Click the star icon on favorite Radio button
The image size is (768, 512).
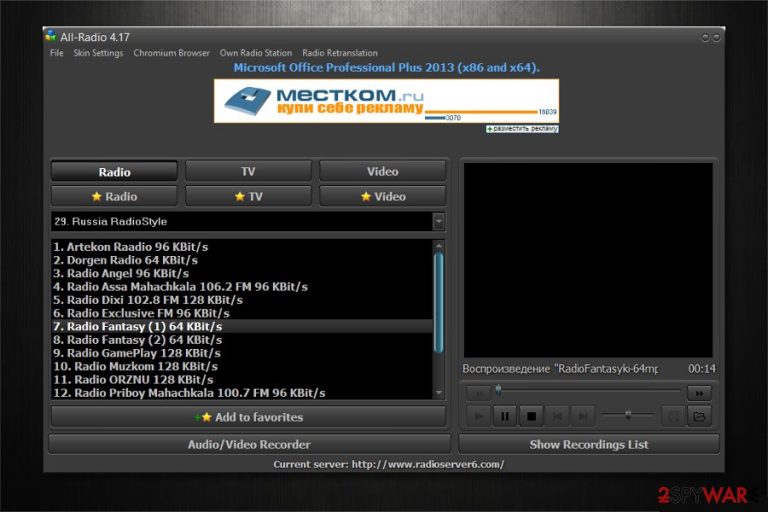pyautogui.click(x=96, y=196)
